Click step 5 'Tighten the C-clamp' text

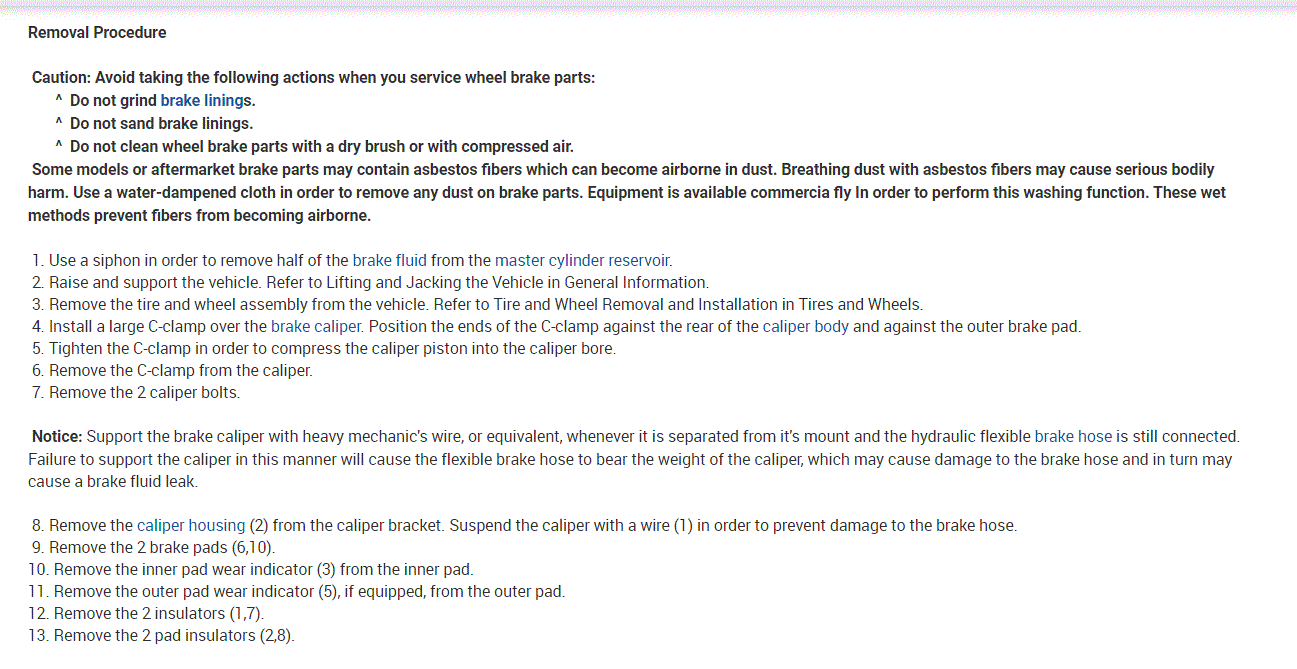pyautogui.click(x=332, y=348)
